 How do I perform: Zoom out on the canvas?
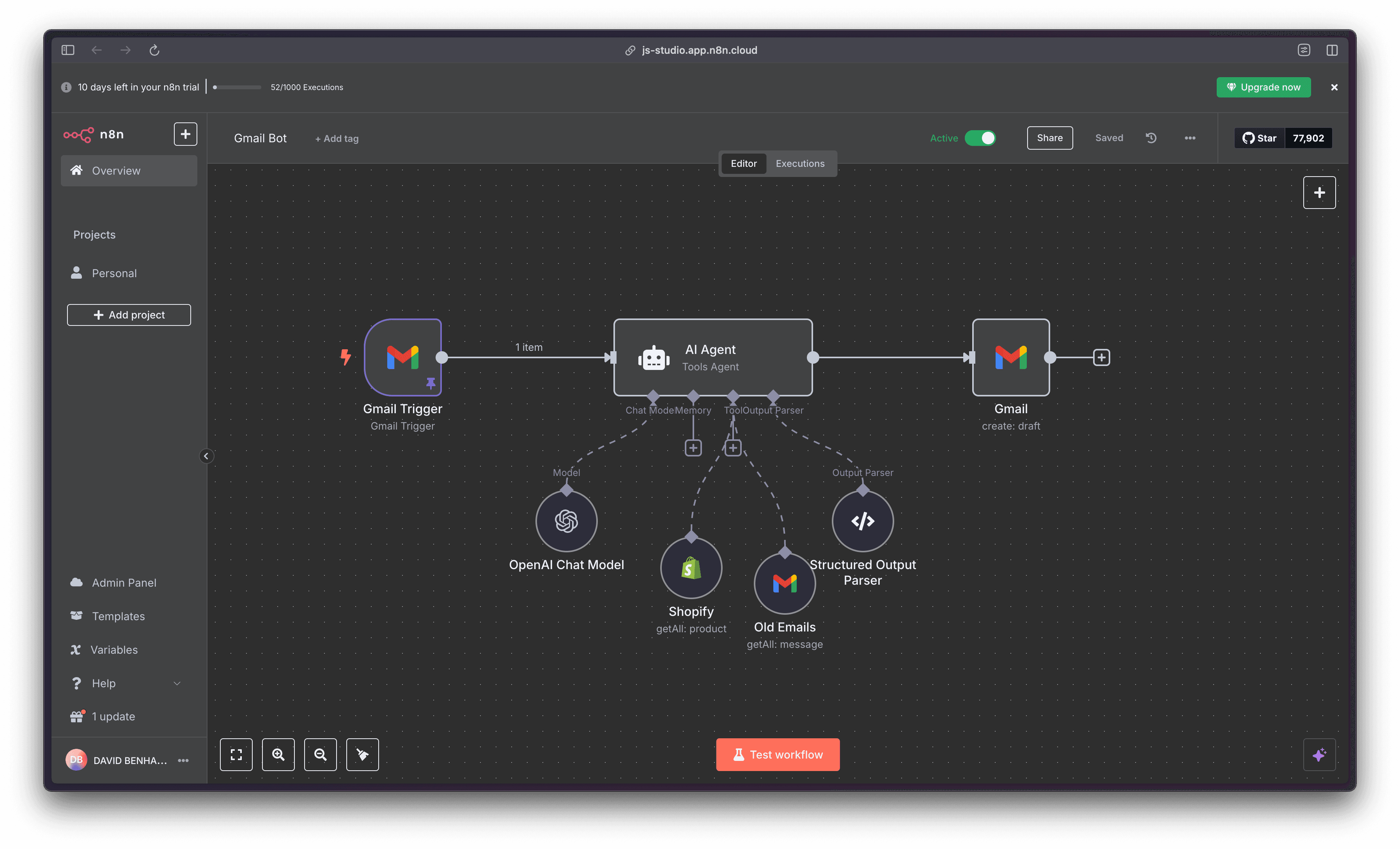pyautogui.click(x=321, y=755)
